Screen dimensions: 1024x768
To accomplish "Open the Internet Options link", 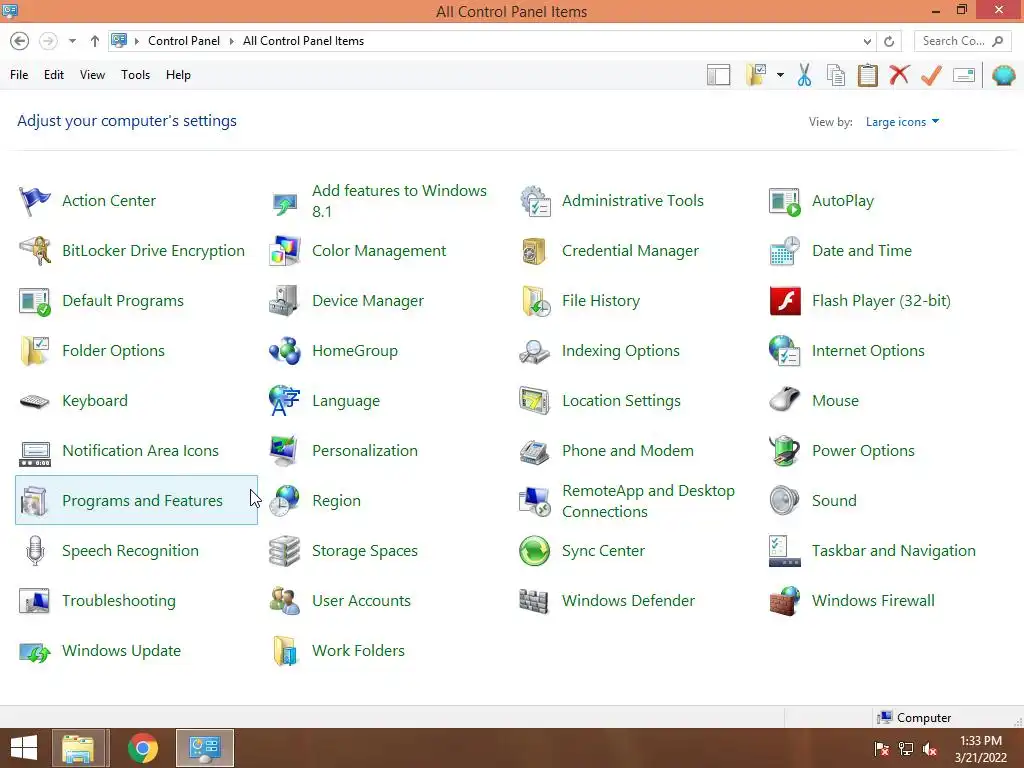I will tap(868, 351).
